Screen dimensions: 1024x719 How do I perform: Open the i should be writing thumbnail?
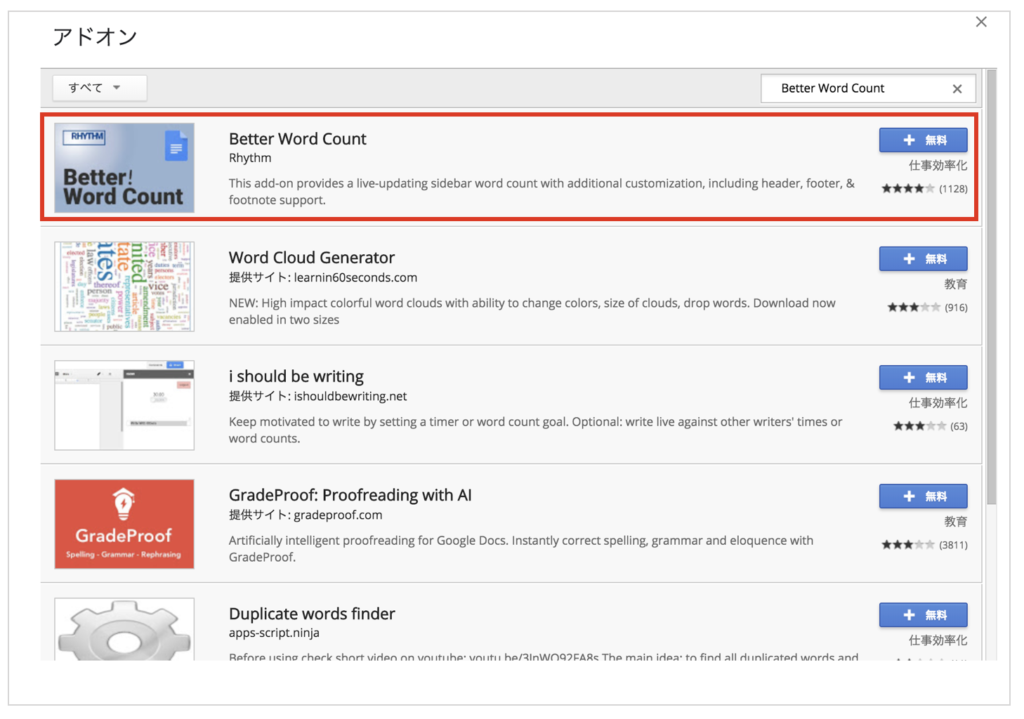pyautogui.click(x=124, y=405)
